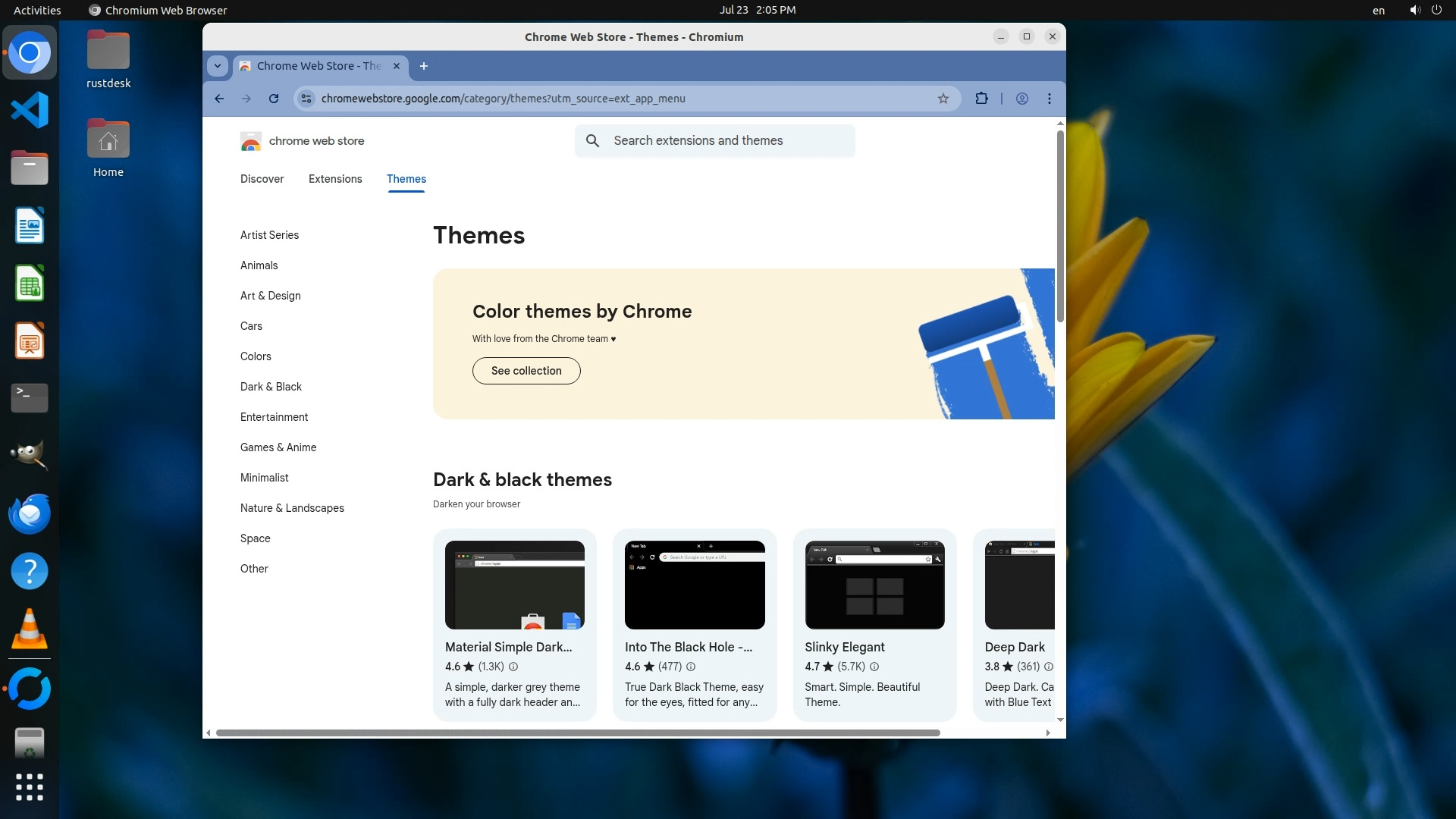Open Into The Black Hole theme thumbnail
The height and width of the screenshot is (819, 1456).
tap(695, 585)
